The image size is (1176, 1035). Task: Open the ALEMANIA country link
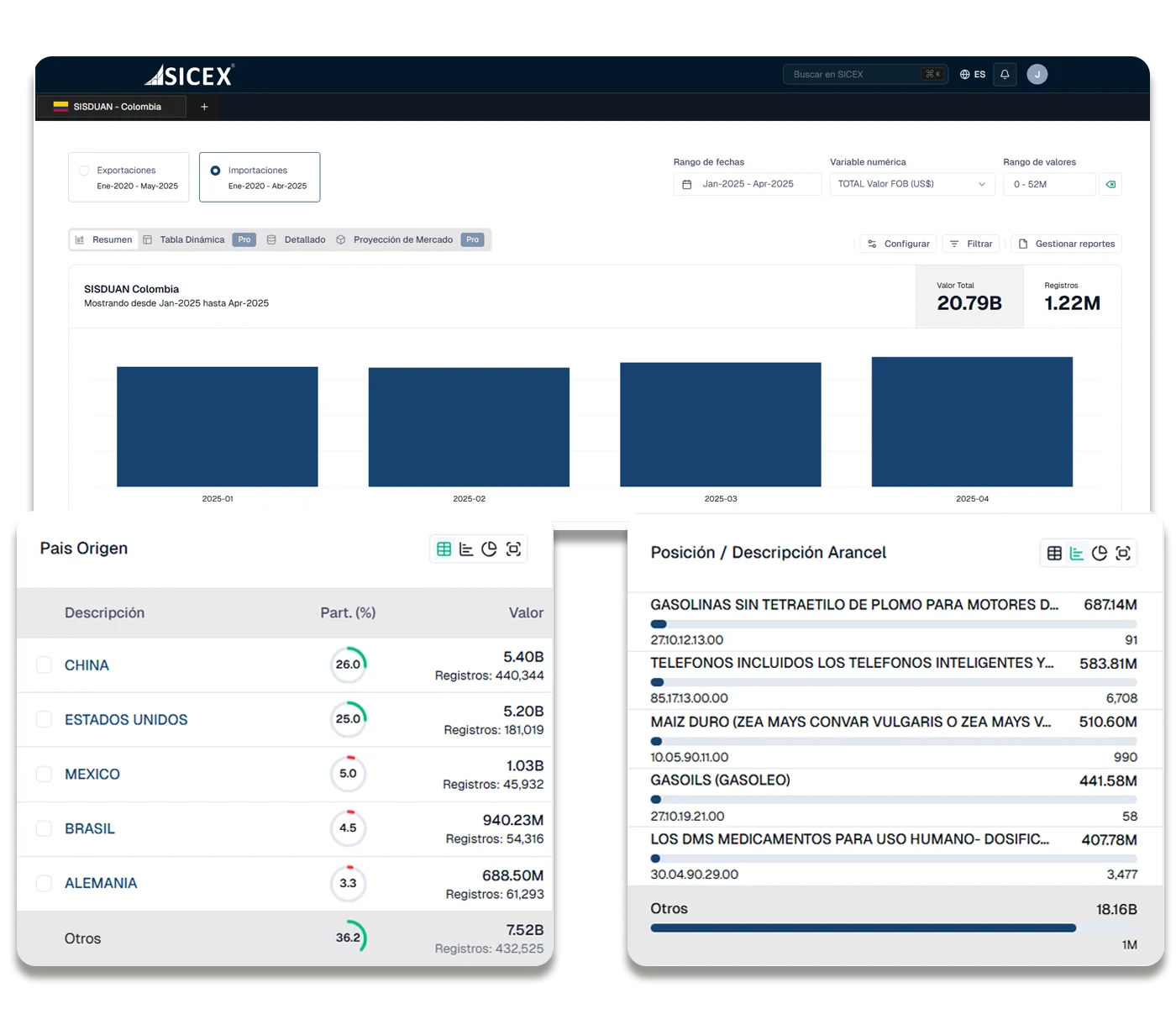(101, 884)
